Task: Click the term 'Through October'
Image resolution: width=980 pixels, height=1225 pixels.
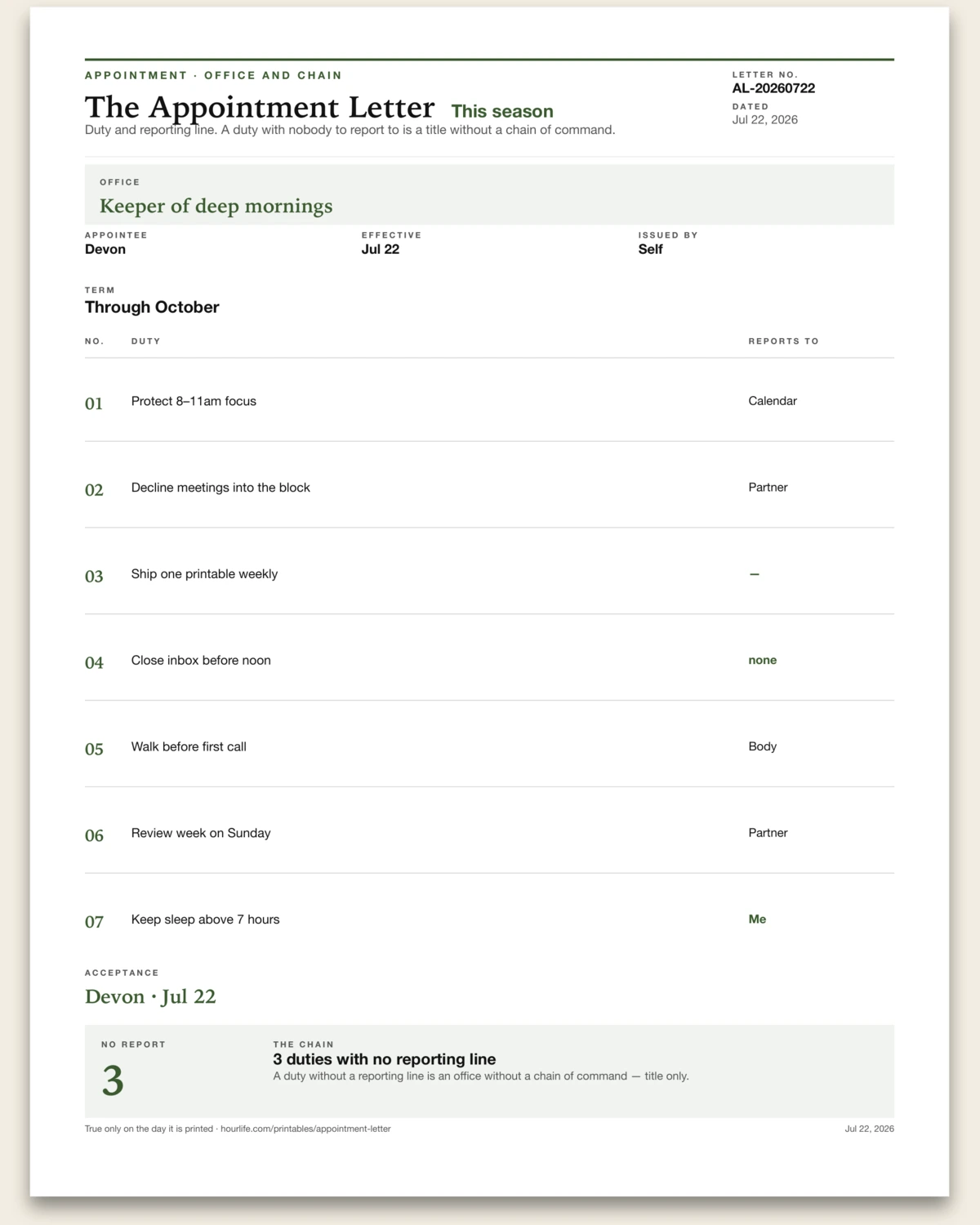Action: pos(152,307)
